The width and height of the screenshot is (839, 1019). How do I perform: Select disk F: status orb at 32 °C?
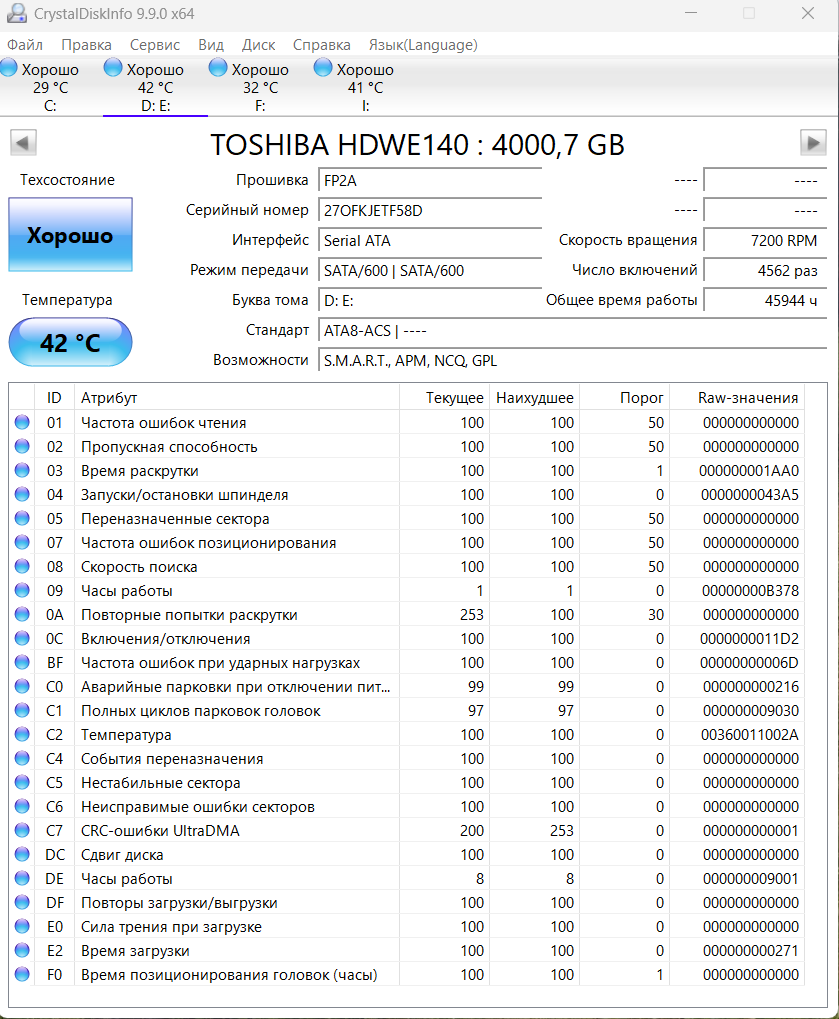coord(218,68)
